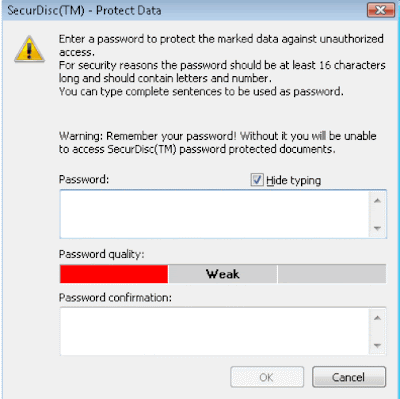The width and height of the screenshot is (400, 399).
Task: Click the Password: field label
Action: click(84, 180)
